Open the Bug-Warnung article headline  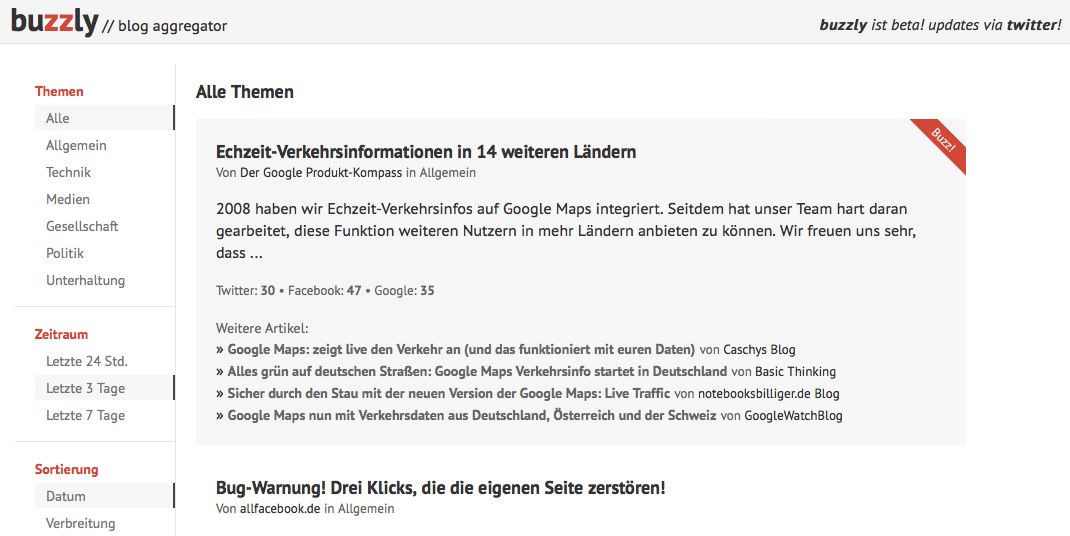pyautogui.click(x=440, y=488)
